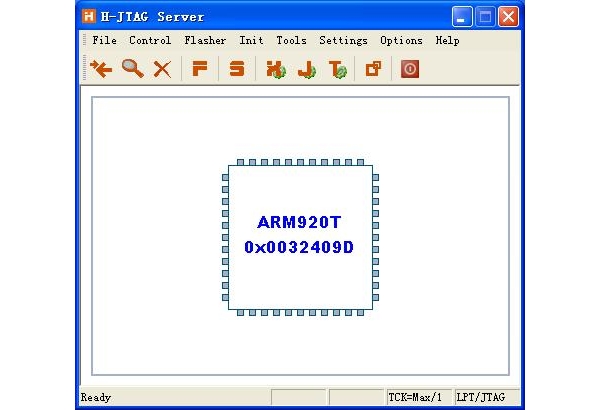The width and height of the screenshot is (600, 410).
Task: Open the Flasher tool icon (F)
Action: 200,69
